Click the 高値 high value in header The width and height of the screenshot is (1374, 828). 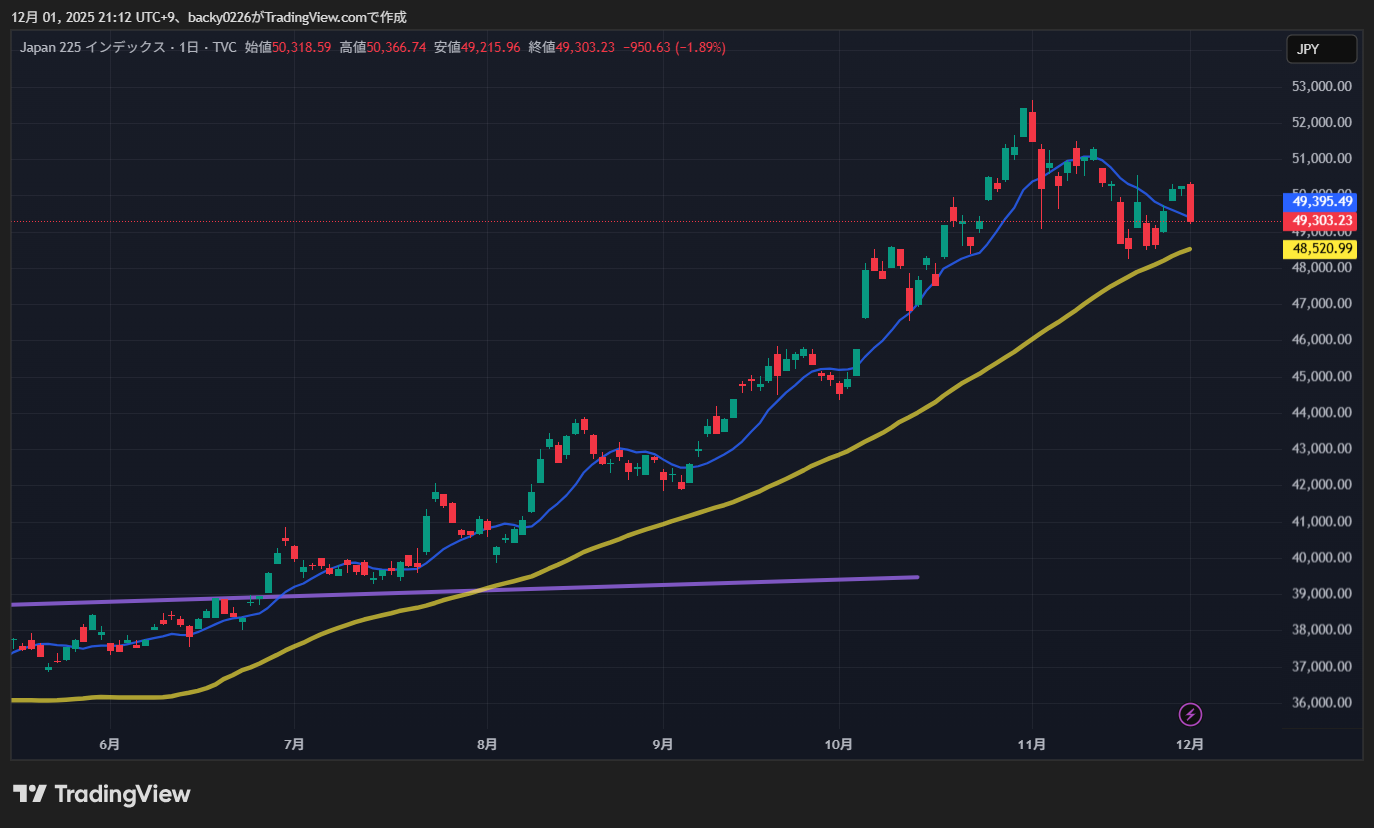tap(396, 47)
